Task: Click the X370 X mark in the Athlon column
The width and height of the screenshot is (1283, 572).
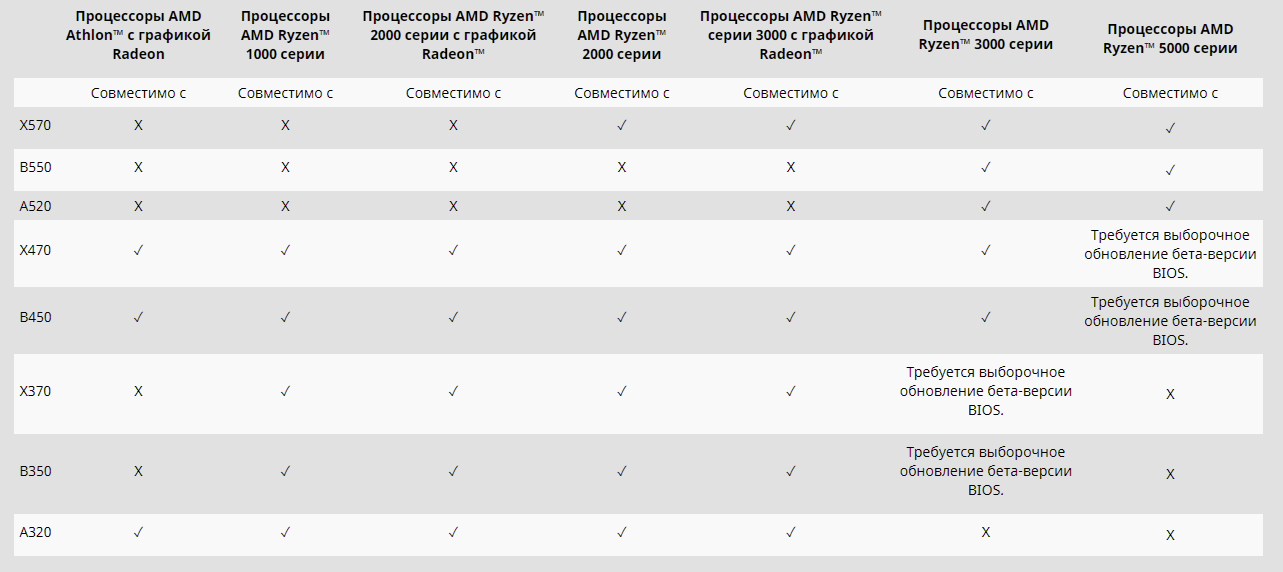Action: (138, 391)
